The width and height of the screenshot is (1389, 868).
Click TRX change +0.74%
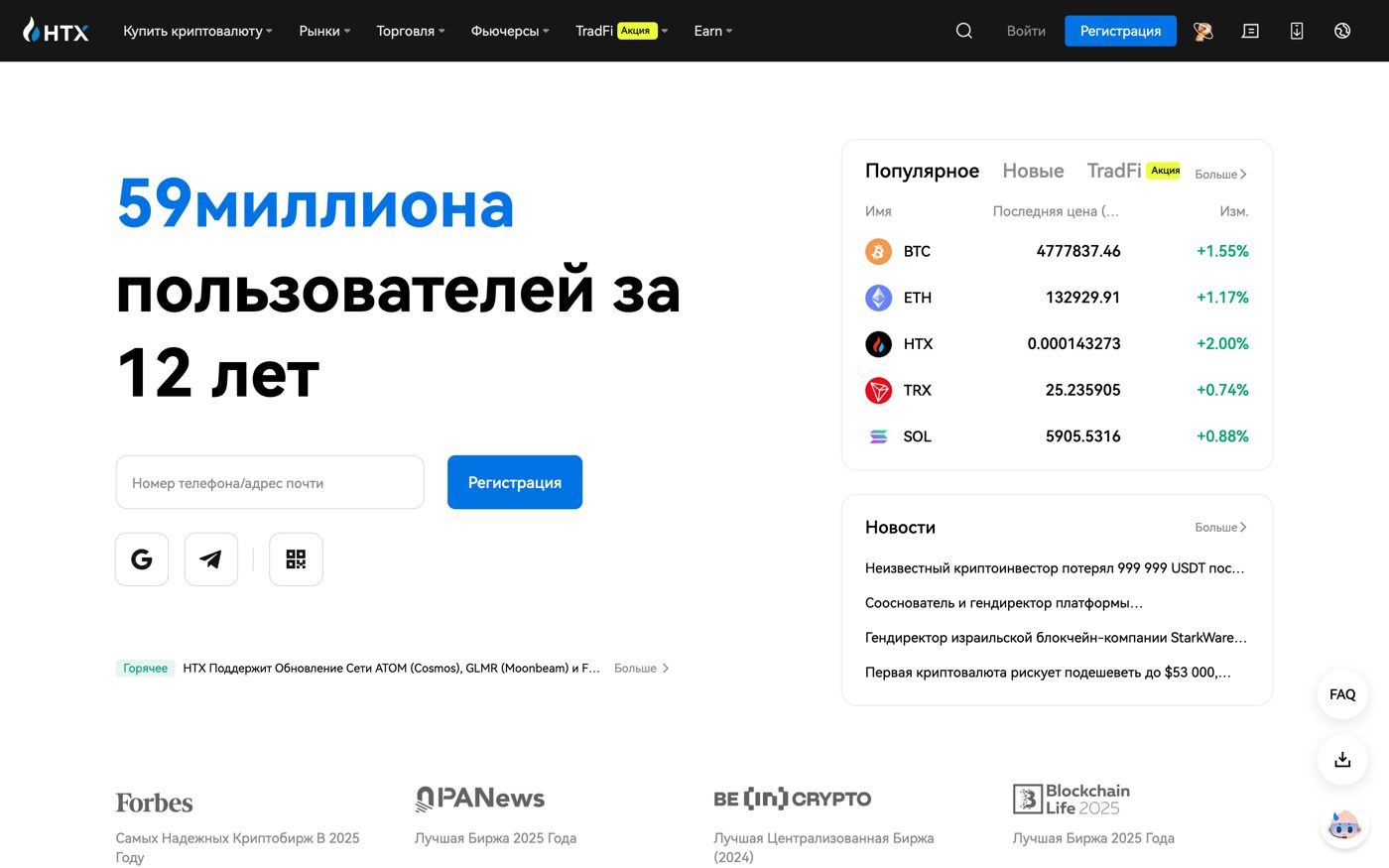point(1222,390)
